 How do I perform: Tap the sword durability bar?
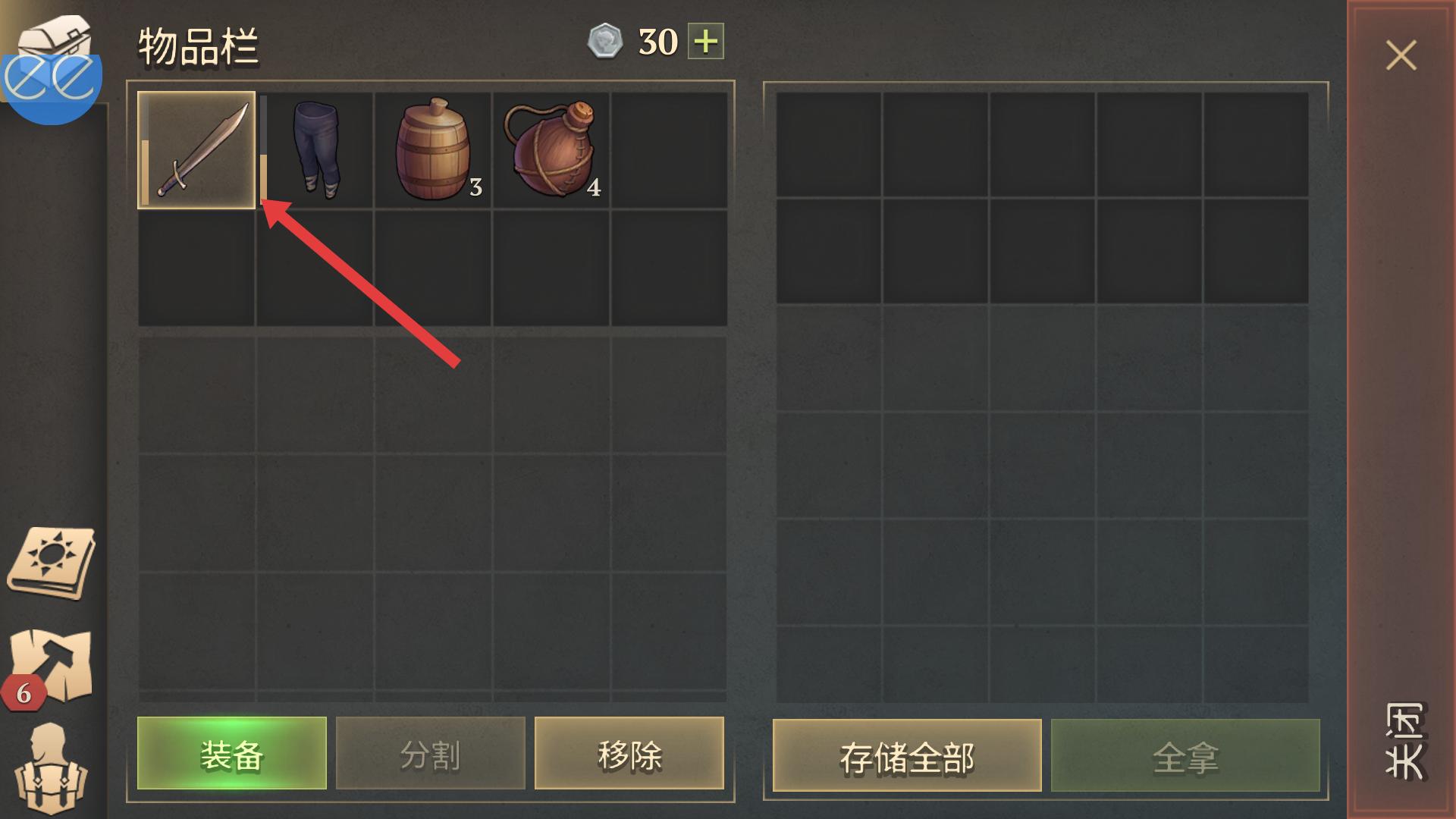coord(145,172)
